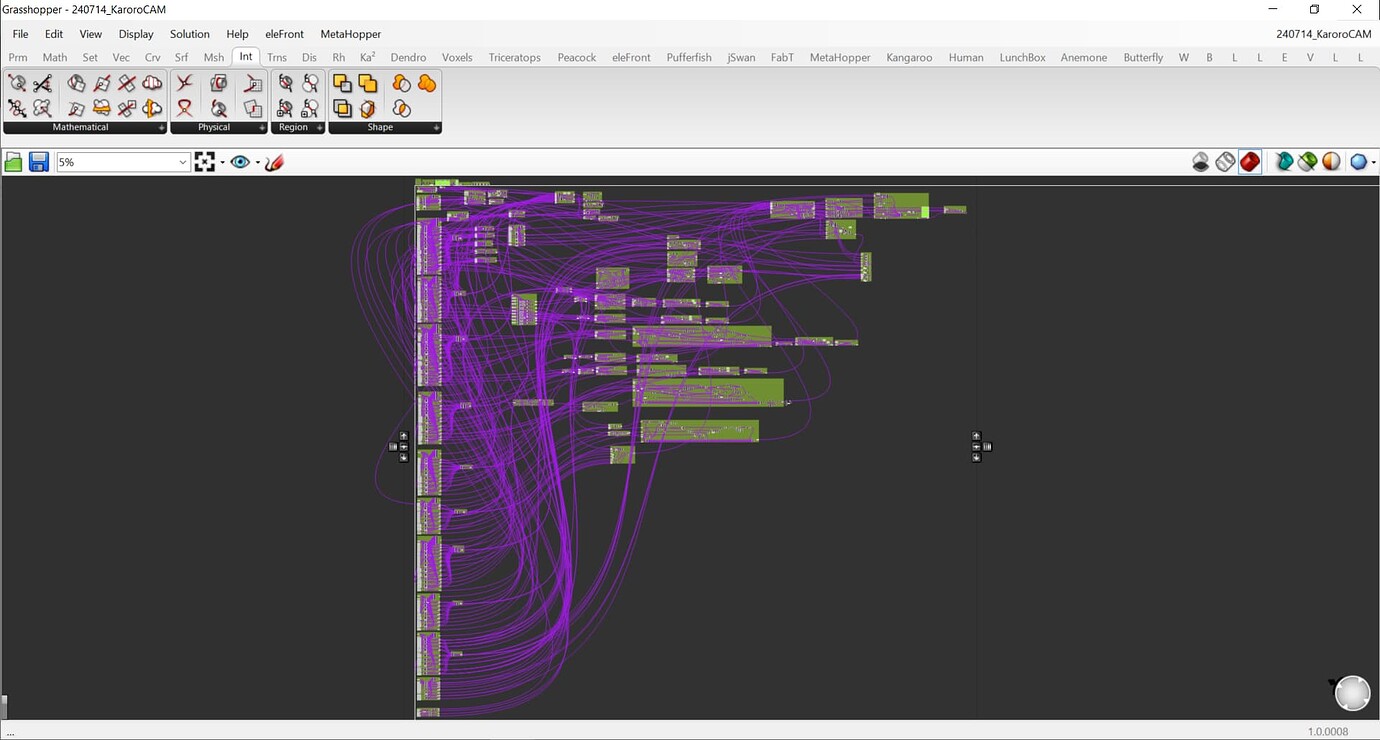Open a Grasshopper document with the folder icon

[x=14, y=161]
